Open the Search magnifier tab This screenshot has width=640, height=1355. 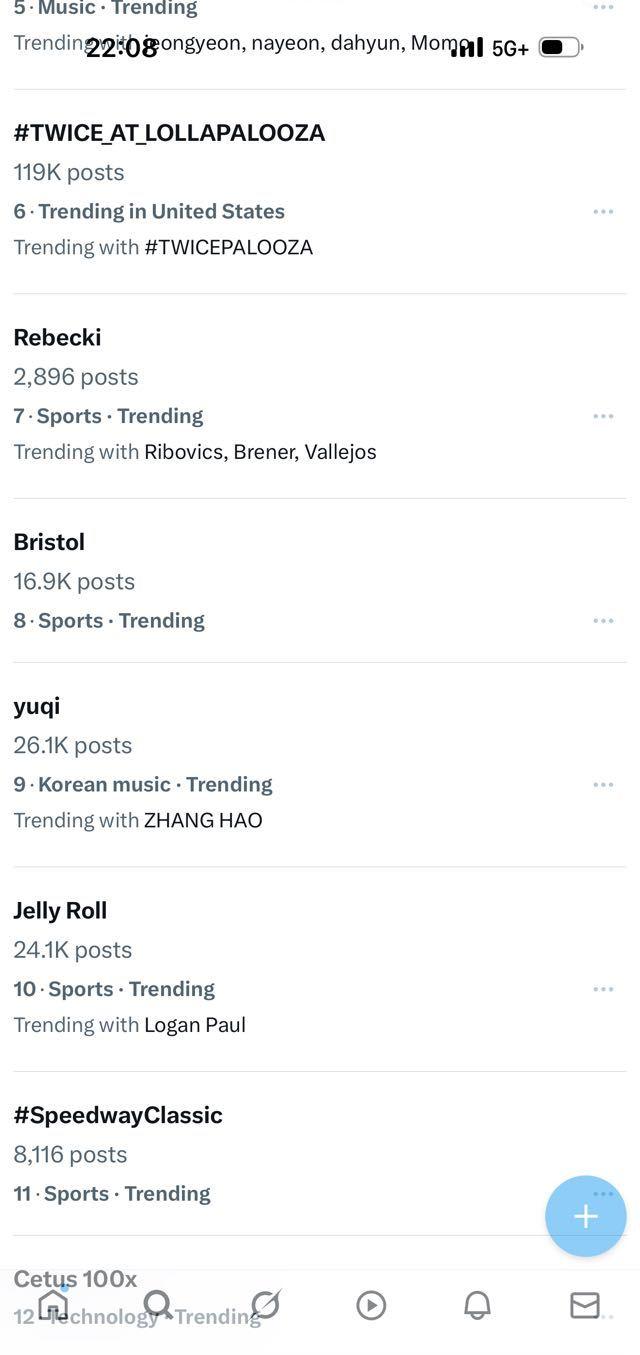pos(159,1304)
